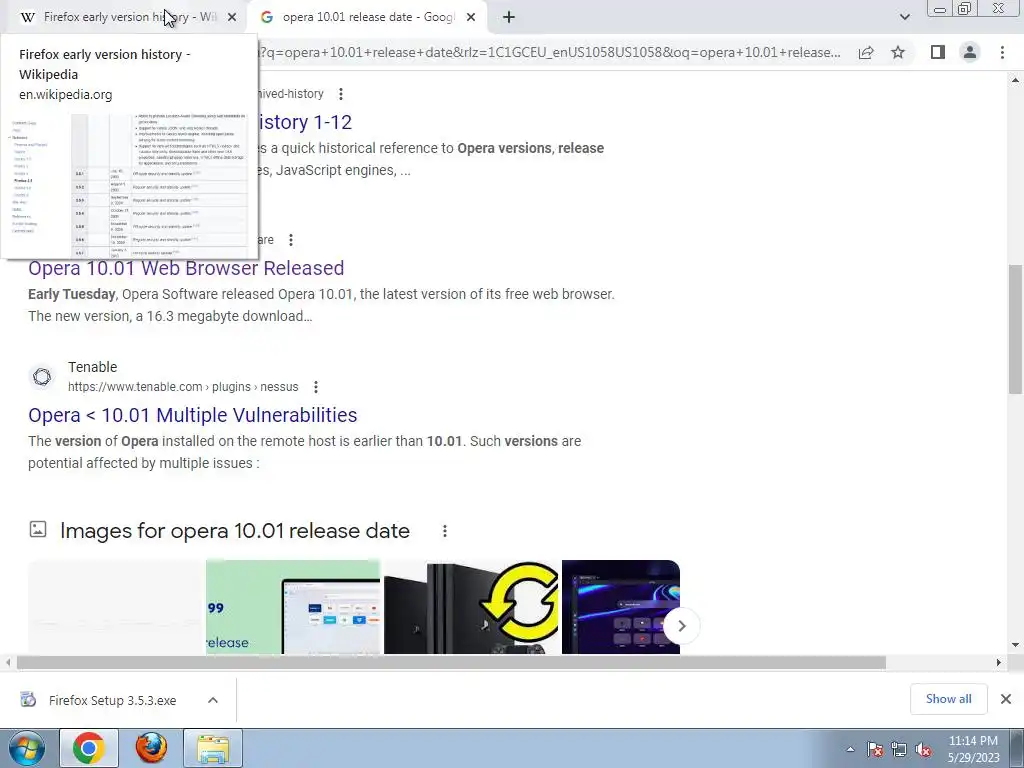Screen dimensions: 1024x768
Task: Expand the Firefox Setup download options chevron
Action: pyautogui.click(x=213, y=700)
